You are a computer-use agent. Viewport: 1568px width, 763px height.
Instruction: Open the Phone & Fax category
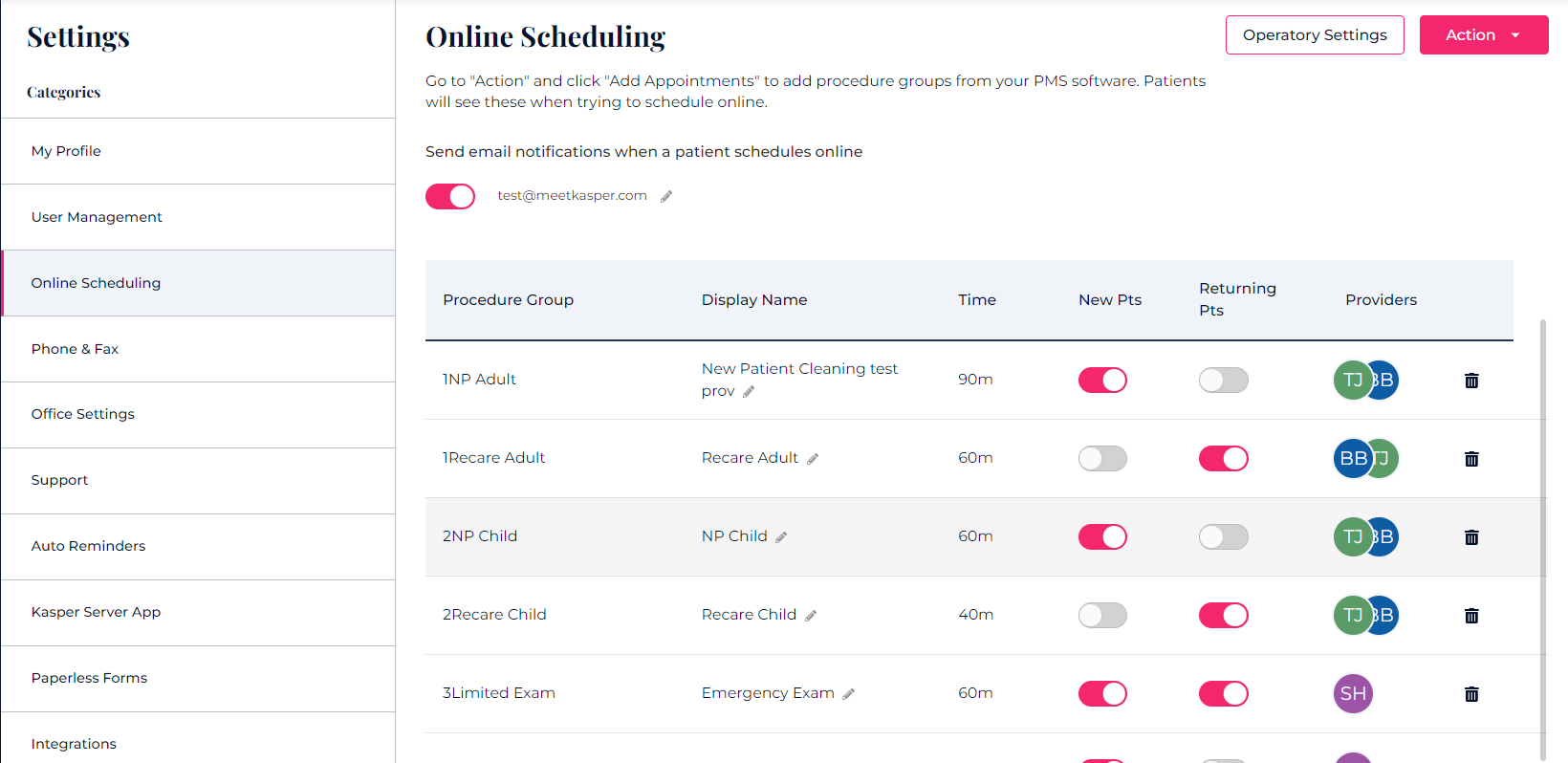tap(75, 349)
